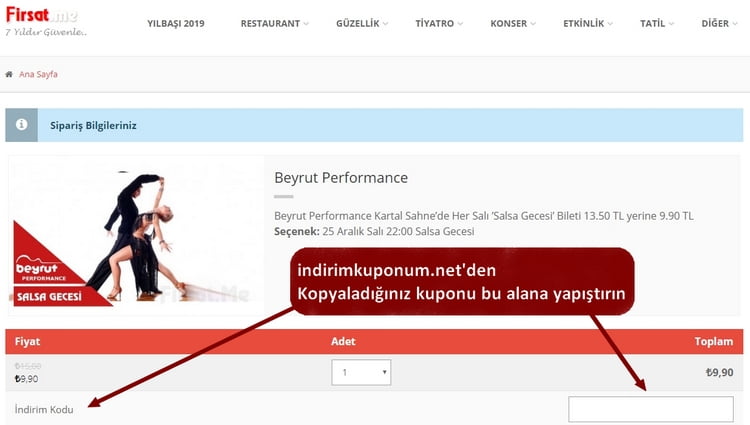Click the Beyrut Performance product title

coord(341,178)
